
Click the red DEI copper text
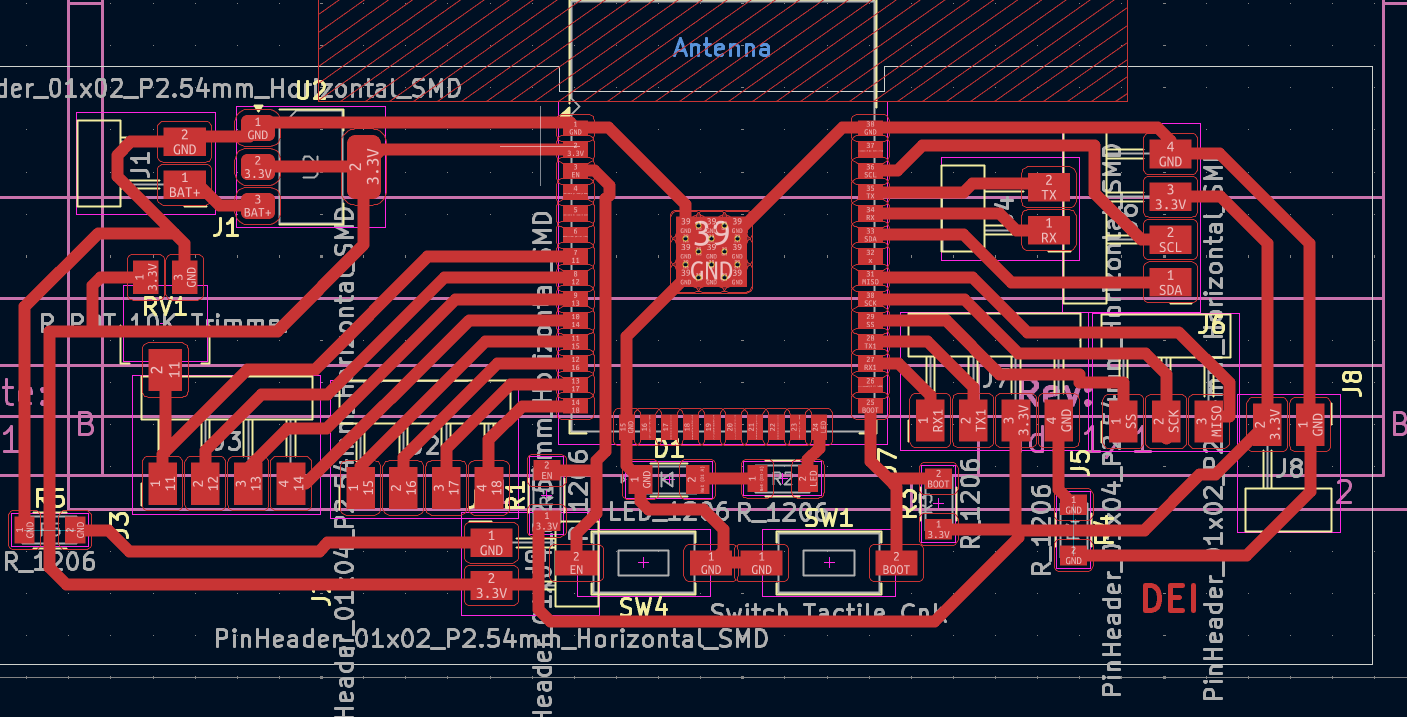coord(1170,598)
